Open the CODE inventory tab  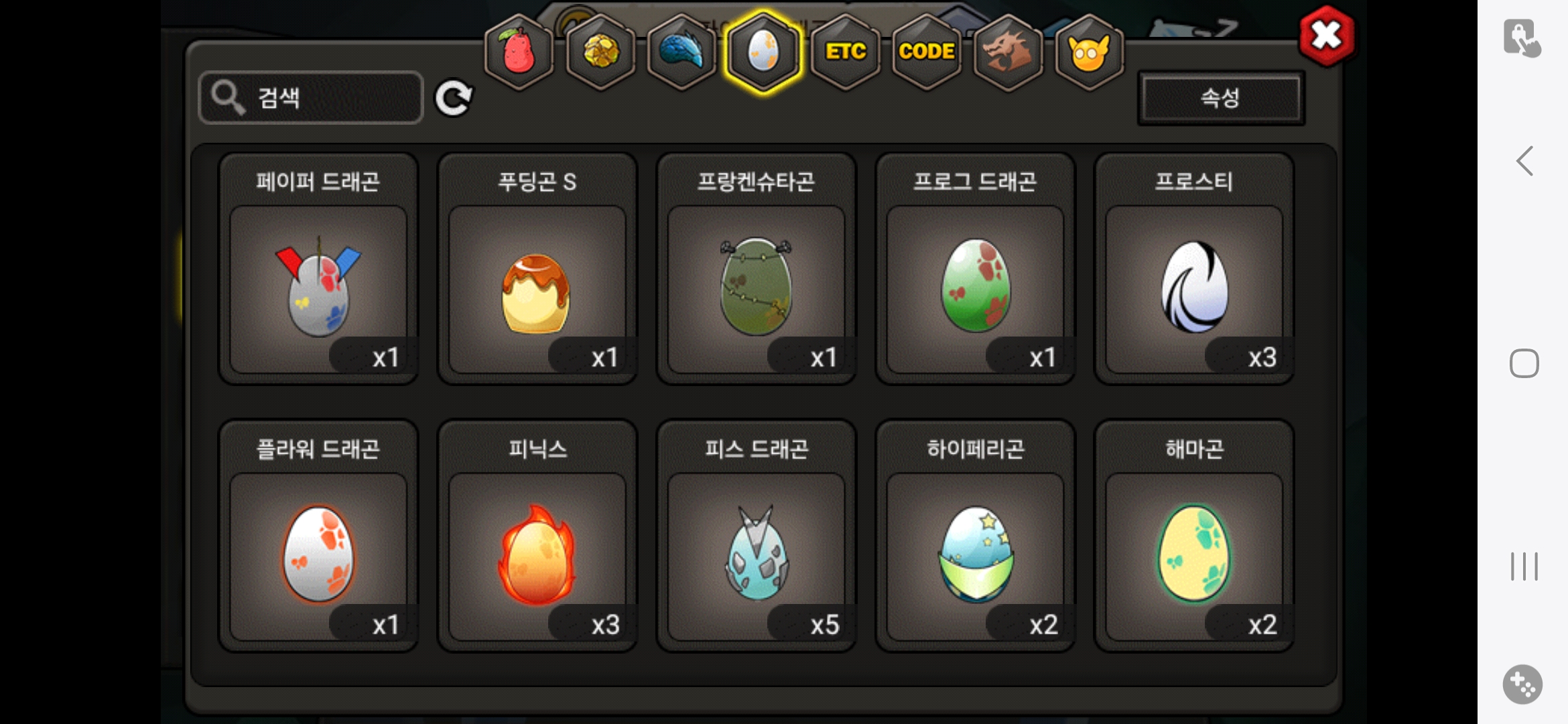click(x=927, y=52)
